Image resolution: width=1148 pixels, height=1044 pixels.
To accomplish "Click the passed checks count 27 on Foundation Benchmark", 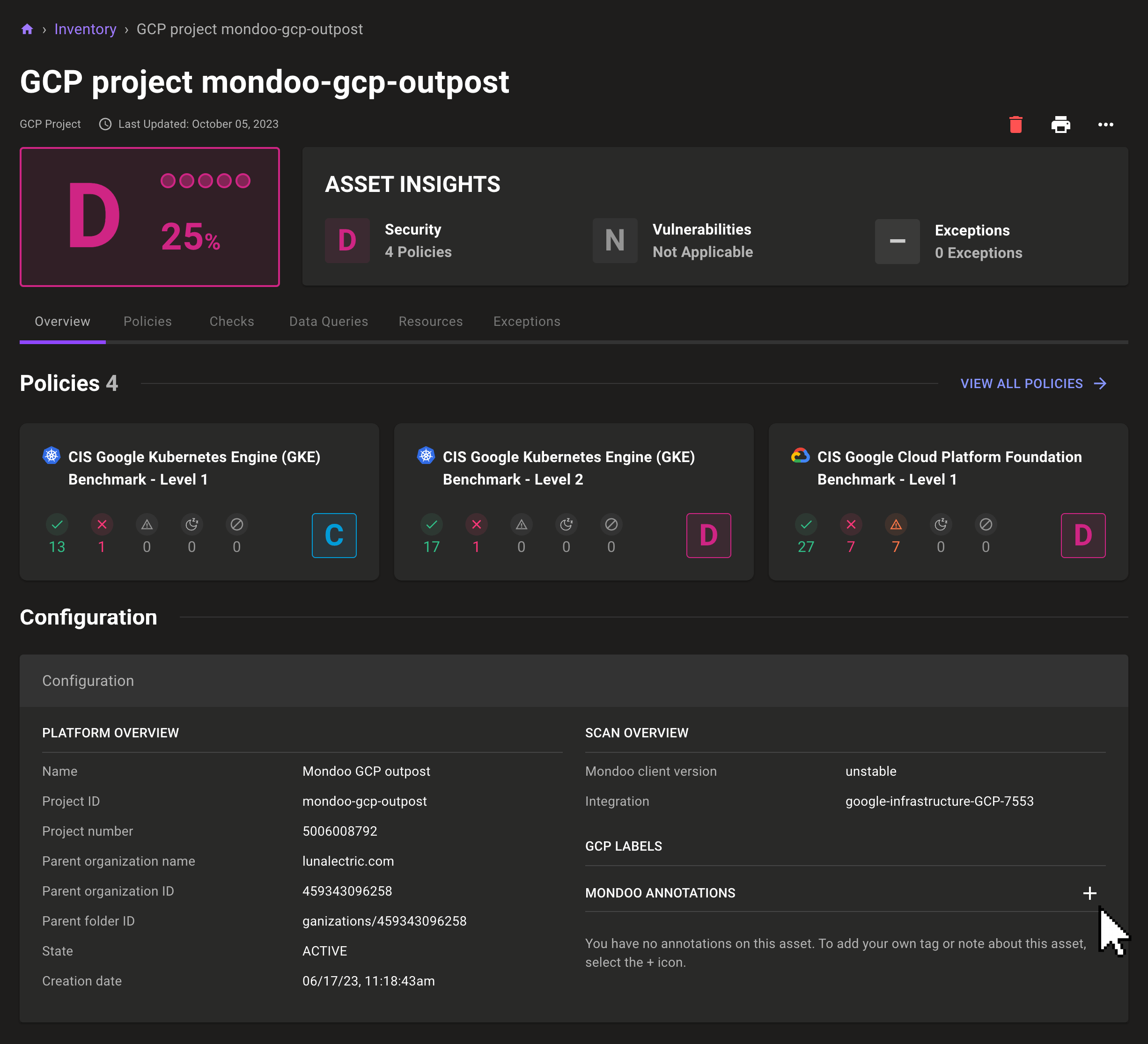I will click(x=806, y=547).
